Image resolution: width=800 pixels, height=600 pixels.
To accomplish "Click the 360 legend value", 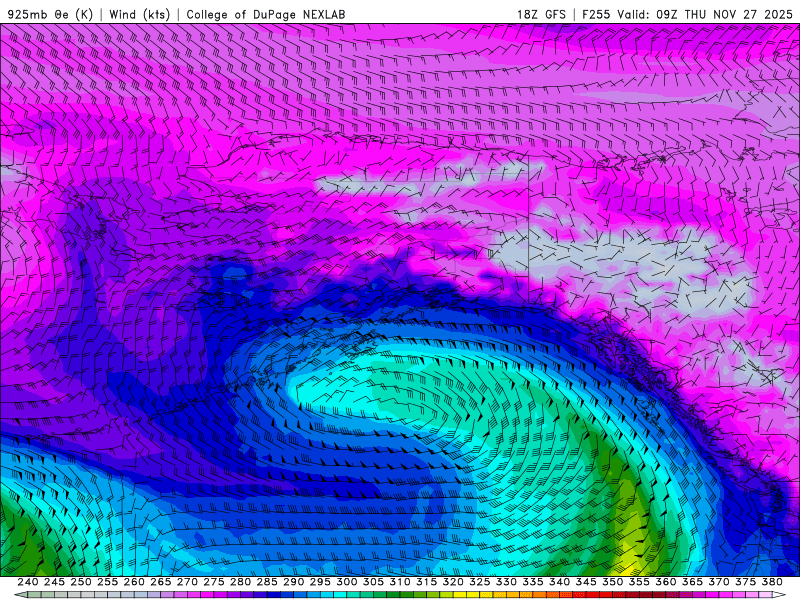I will (666, 582).
